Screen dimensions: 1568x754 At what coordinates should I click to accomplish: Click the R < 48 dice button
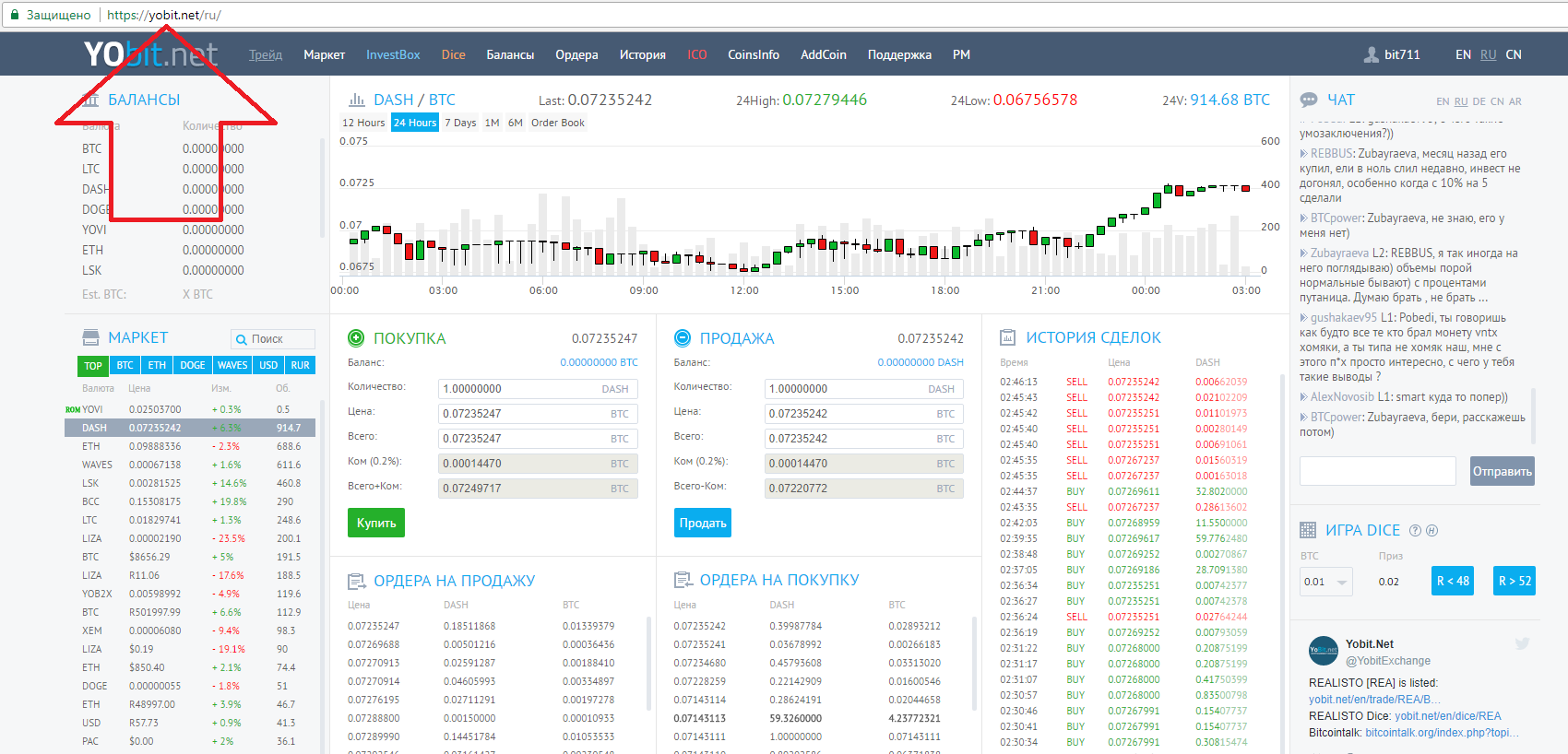[1453, 581]
